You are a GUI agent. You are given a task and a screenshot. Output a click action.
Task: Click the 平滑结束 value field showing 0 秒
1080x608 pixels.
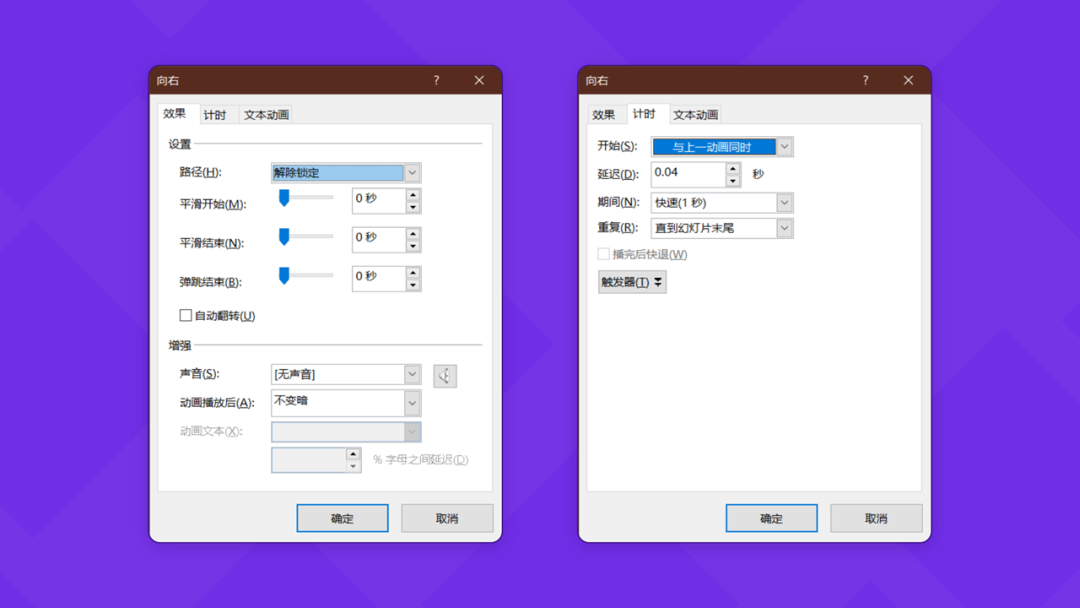pyautogui.click(x=378, y=240)
